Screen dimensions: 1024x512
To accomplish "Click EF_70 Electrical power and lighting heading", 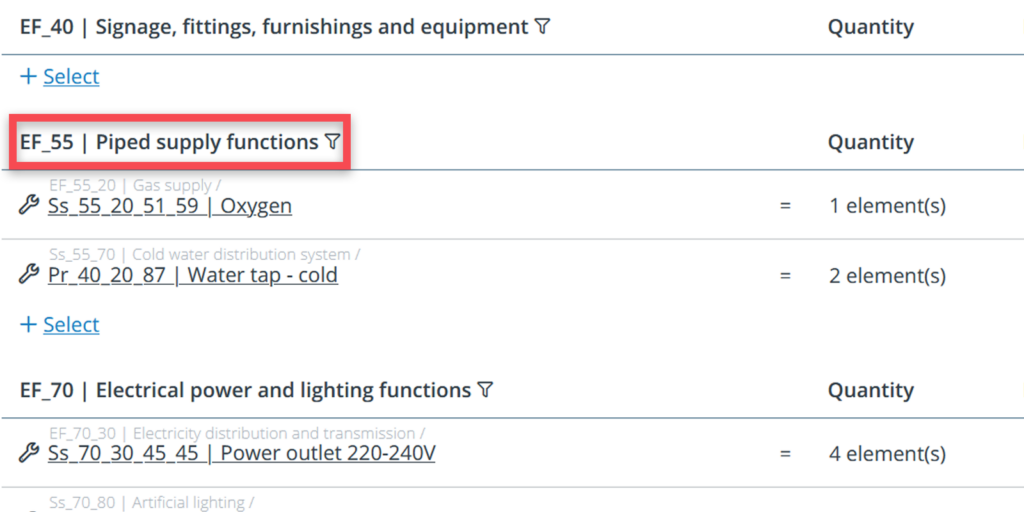I will click(245, 390).
